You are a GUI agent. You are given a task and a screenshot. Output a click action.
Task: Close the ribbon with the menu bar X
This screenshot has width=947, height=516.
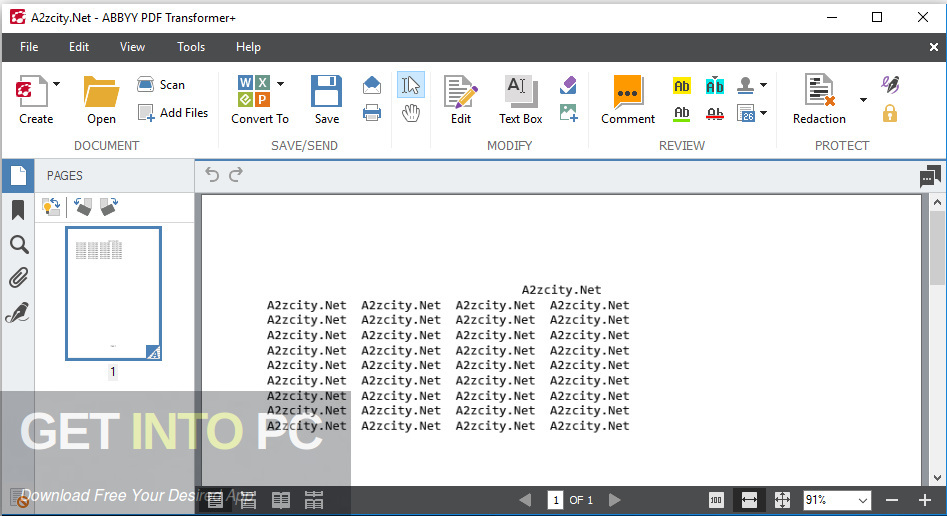934,47
